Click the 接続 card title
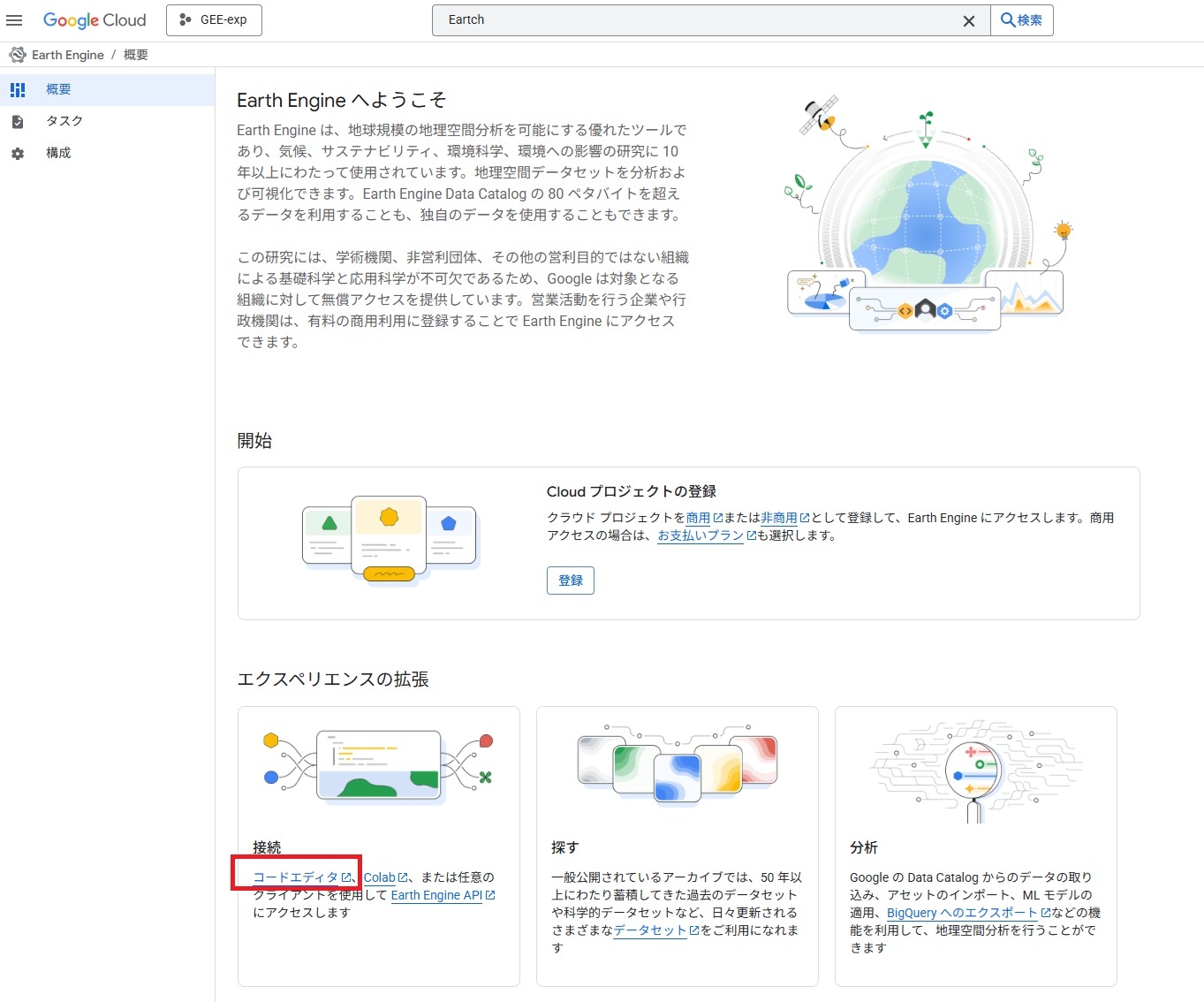Screen dimensions: 1204x1002 (x=267, y=847)
